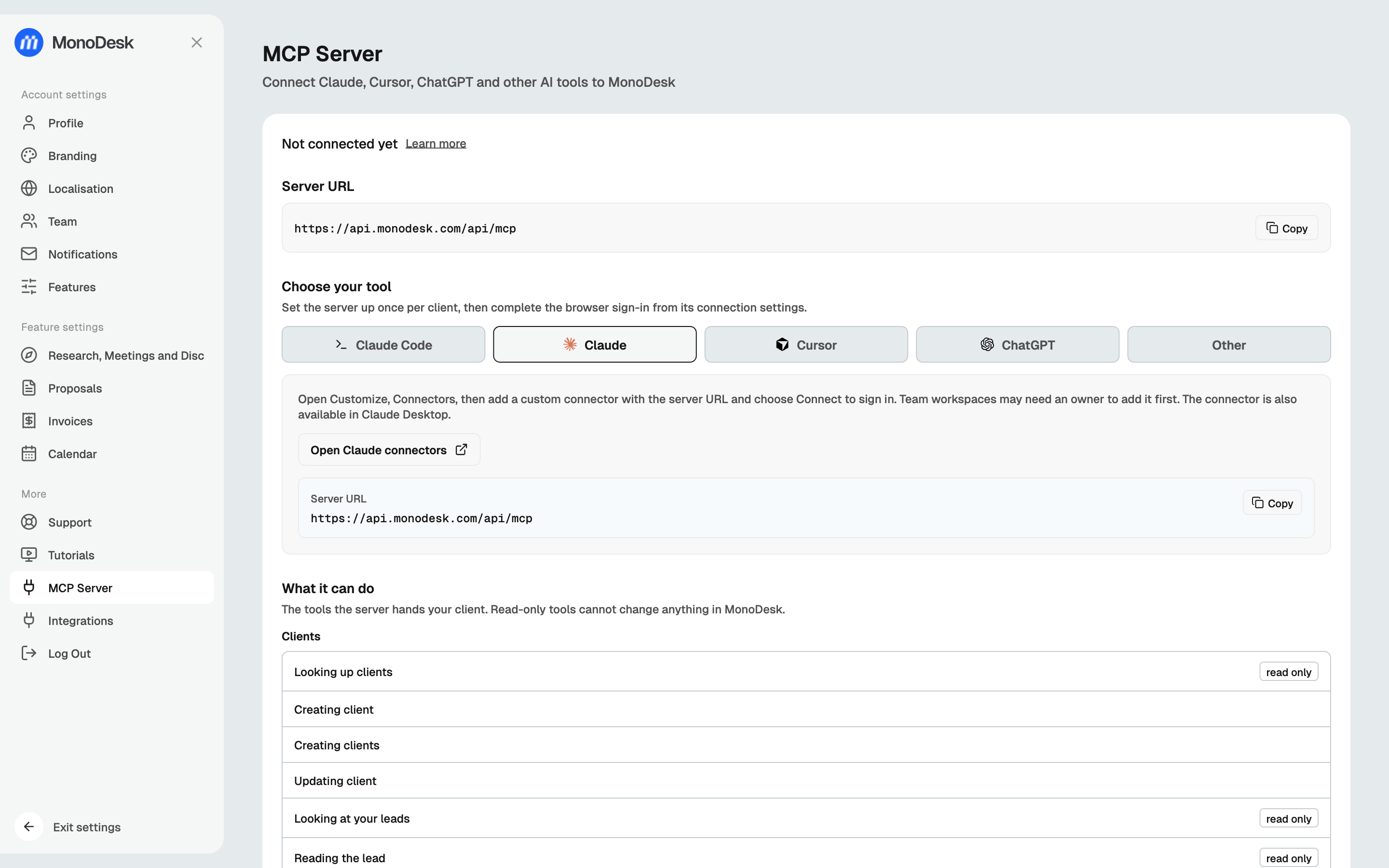Switch to the ChatGPT tool tab

1017,344
